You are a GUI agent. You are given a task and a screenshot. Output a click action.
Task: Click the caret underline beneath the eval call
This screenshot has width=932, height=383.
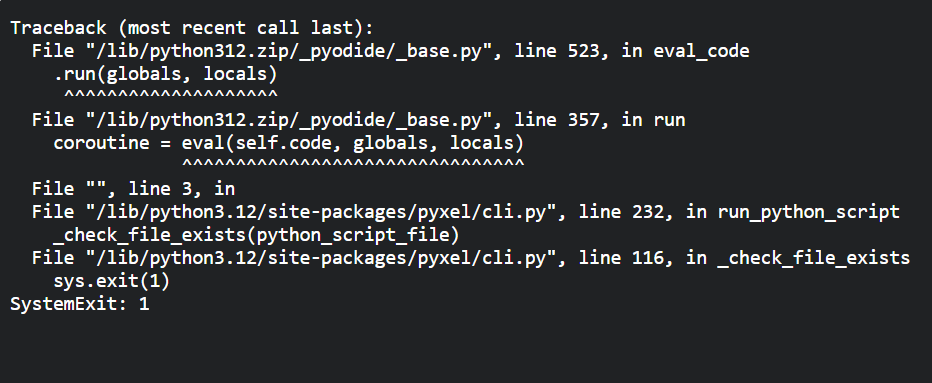(353, 164)
